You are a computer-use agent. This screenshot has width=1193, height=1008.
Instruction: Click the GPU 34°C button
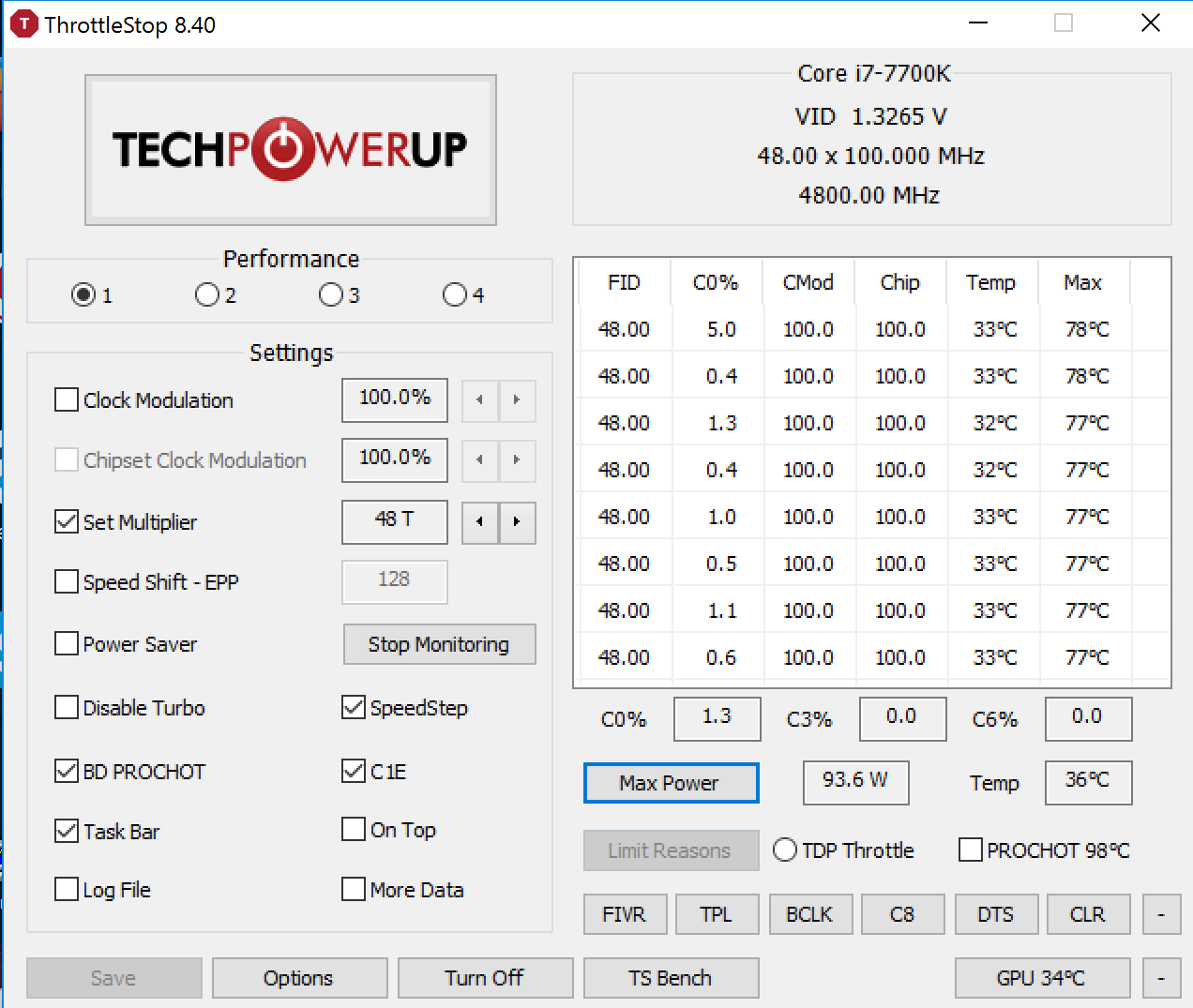[x=1042, y=978]
